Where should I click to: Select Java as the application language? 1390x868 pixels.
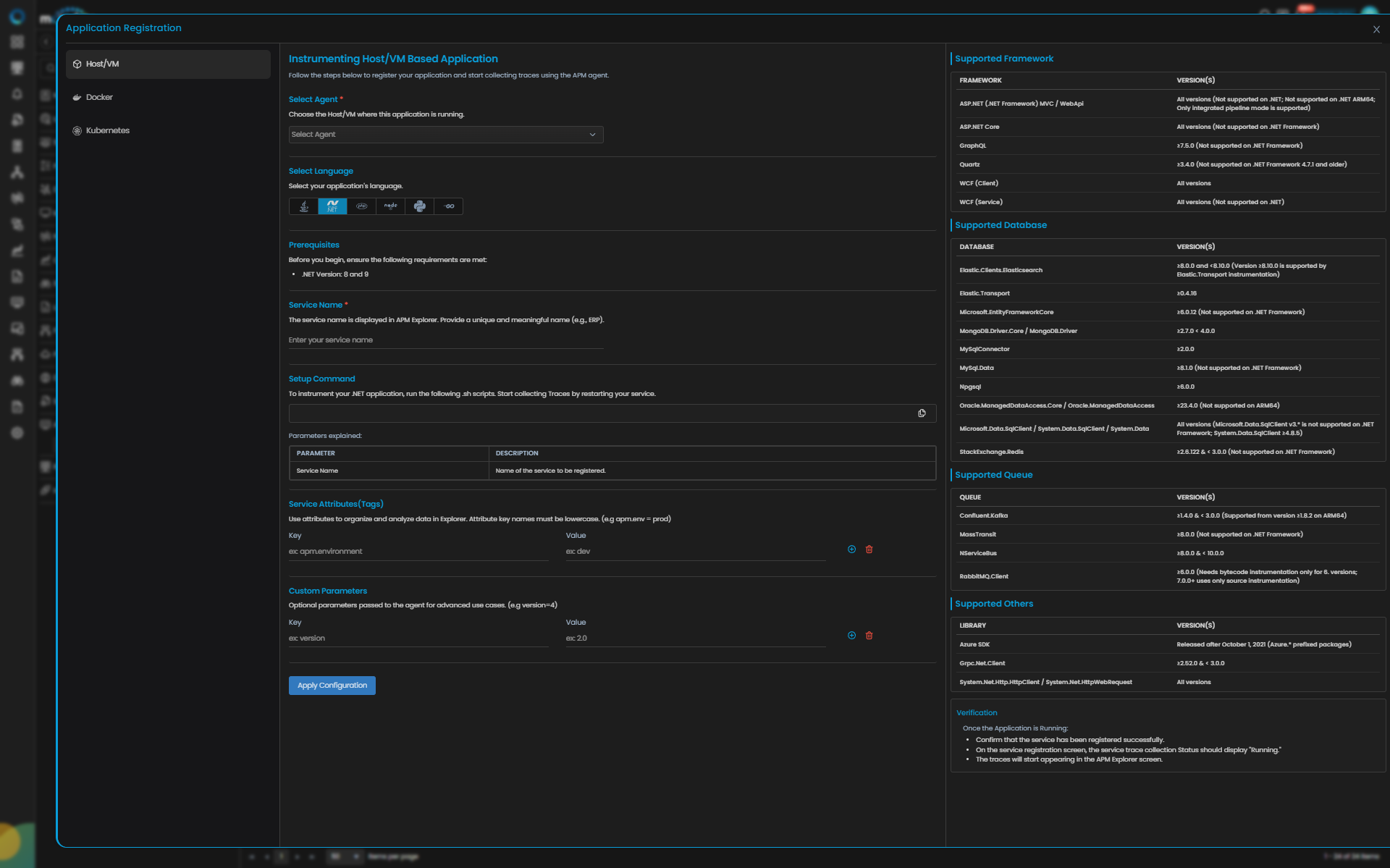click(304, 206)
